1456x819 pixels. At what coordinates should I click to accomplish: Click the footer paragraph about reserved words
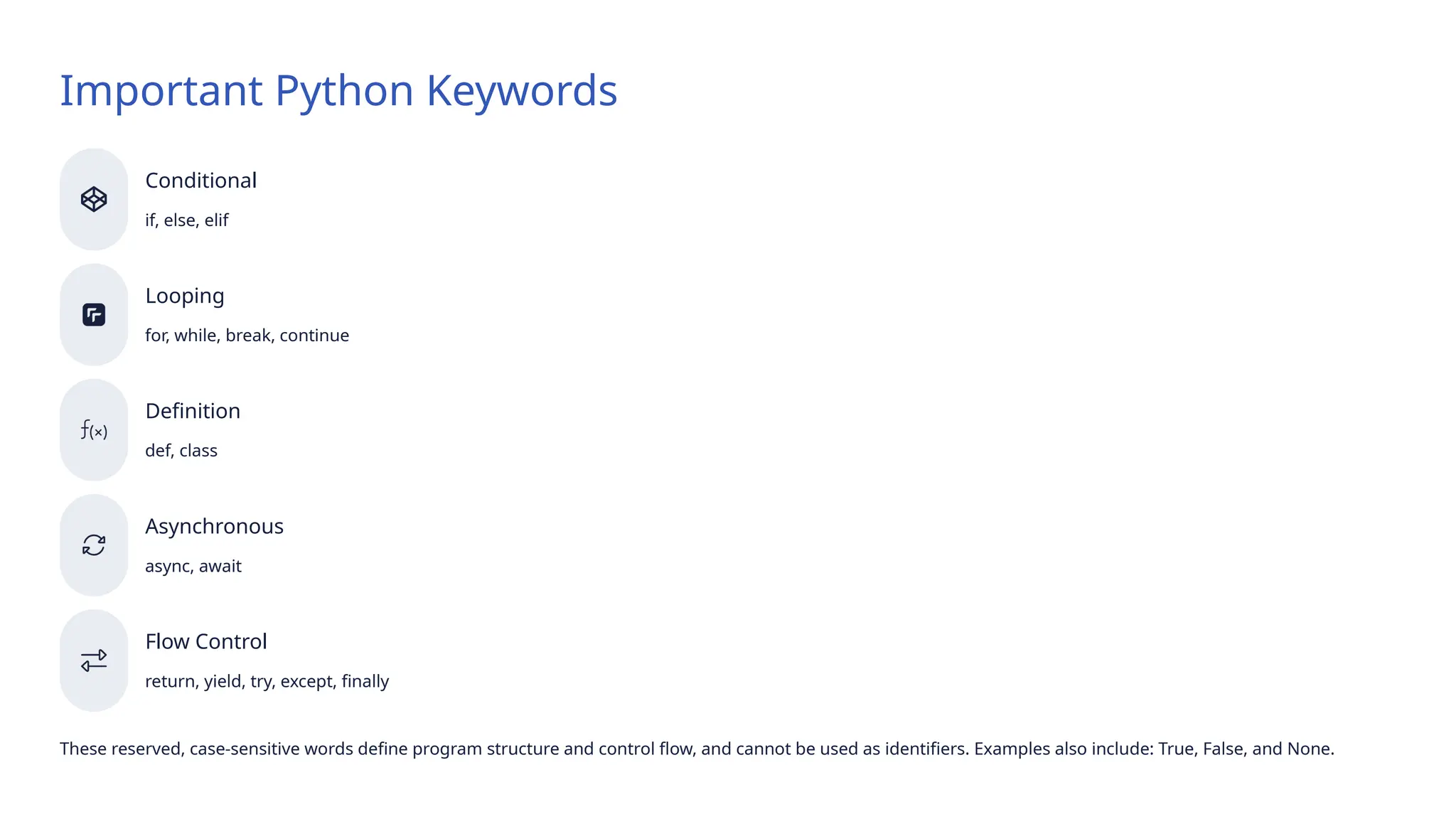[x=697, y=749]
